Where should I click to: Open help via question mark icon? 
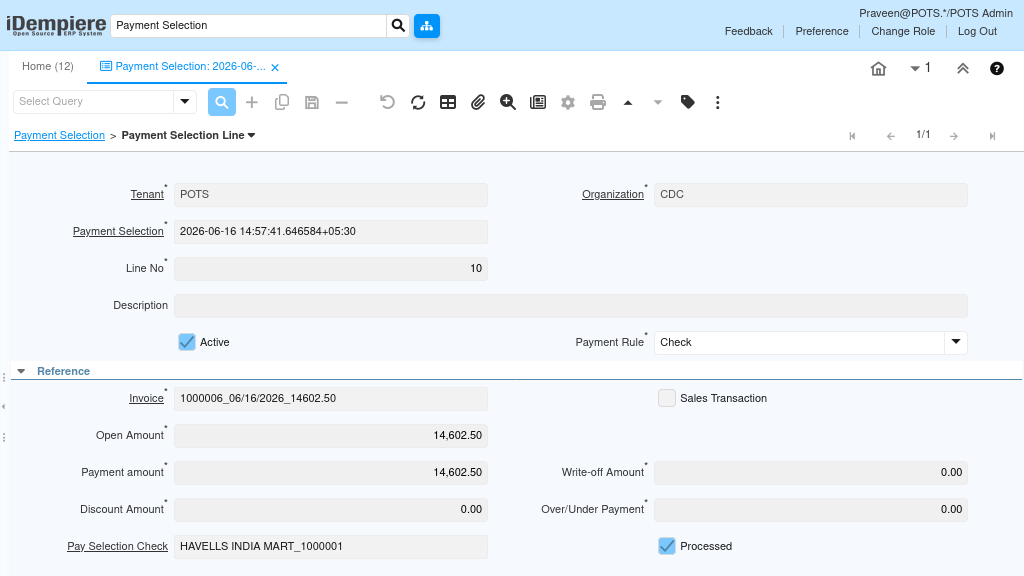tap(997, 69)
